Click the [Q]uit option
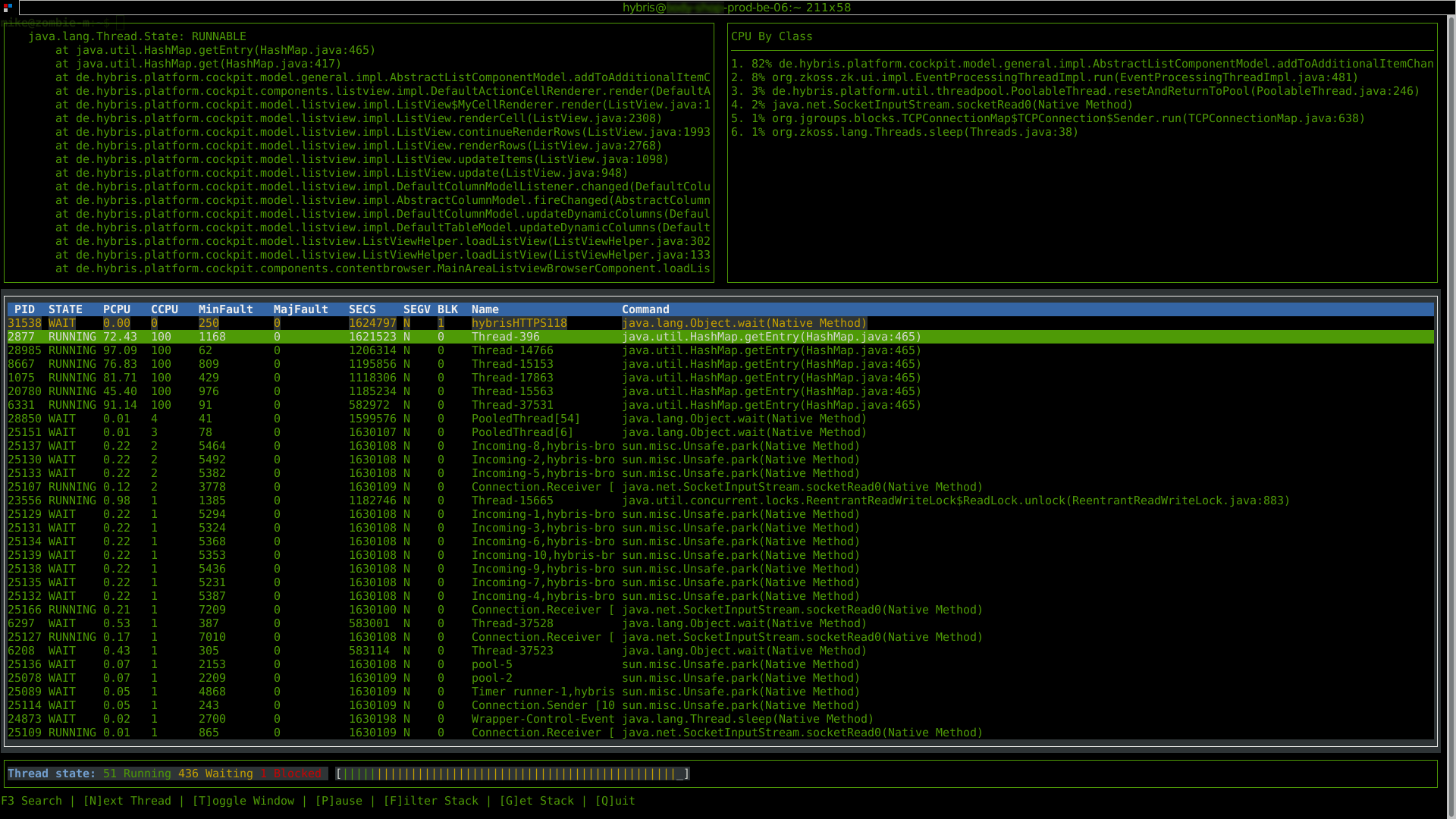 pos(615,801)
